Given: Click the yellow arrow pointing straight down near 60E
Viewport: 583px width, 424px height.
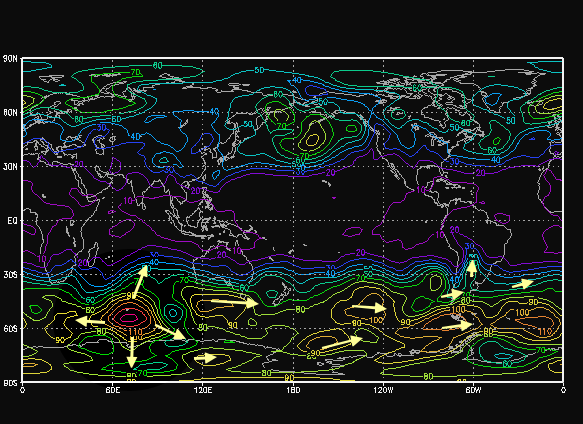Looking at the screenshot, I should pos(132,352).
